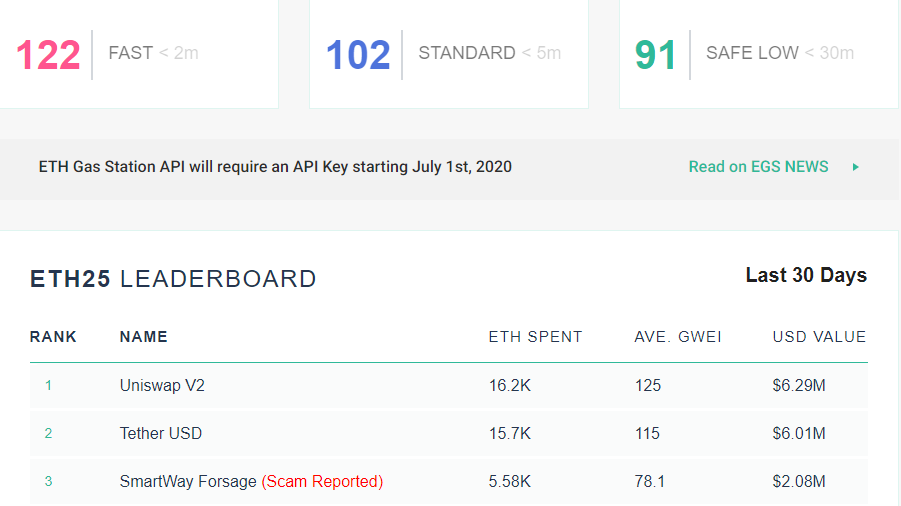
Task: Click Tether USD's 15.7K ETH spent value
Action: 510,433
